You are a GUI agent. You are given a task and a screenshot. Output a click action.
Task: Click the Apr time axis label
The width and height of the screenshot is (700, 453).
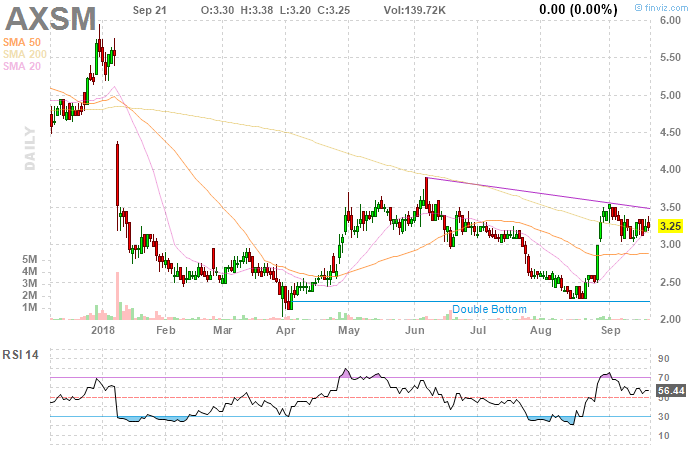pos(286,330)
